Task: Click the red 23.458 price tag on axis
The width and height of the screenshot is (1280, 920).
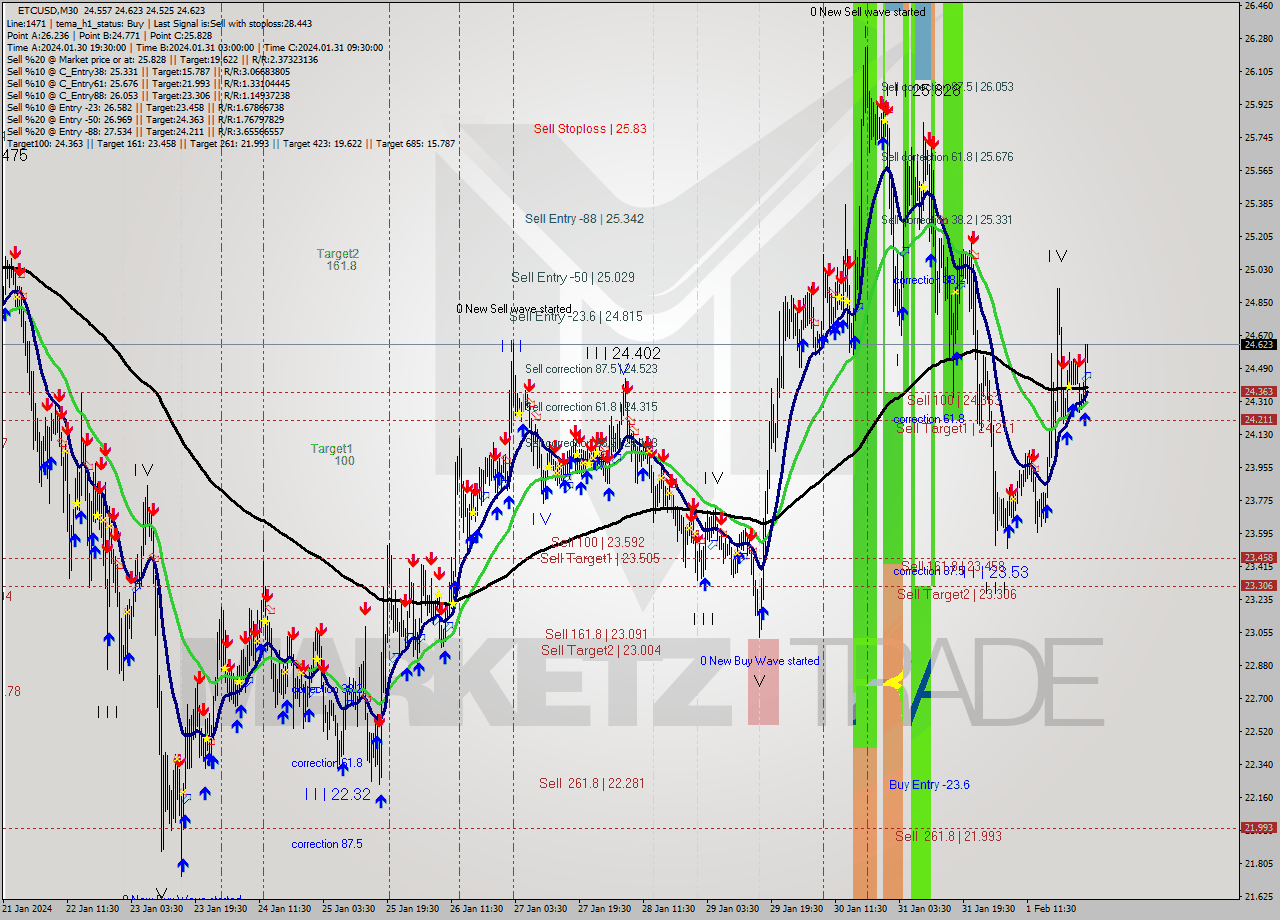Action: [1258, 558]
